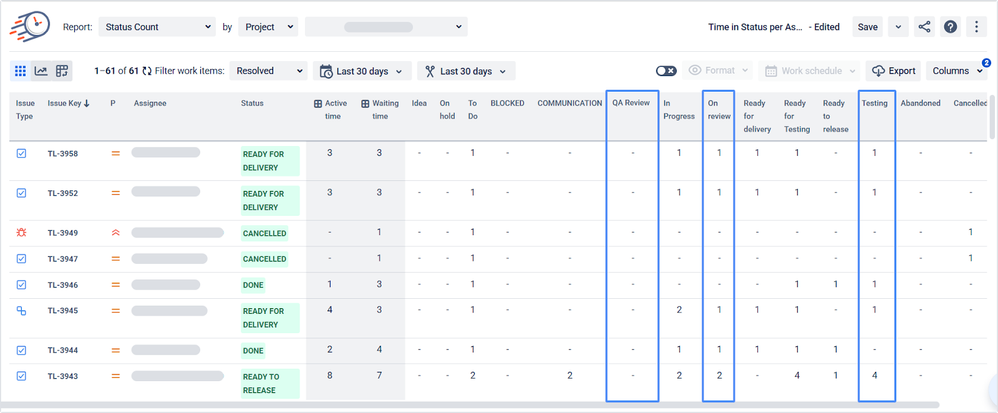
Task: Click the task type icon for TL-3944
Action: pos(21,350)
